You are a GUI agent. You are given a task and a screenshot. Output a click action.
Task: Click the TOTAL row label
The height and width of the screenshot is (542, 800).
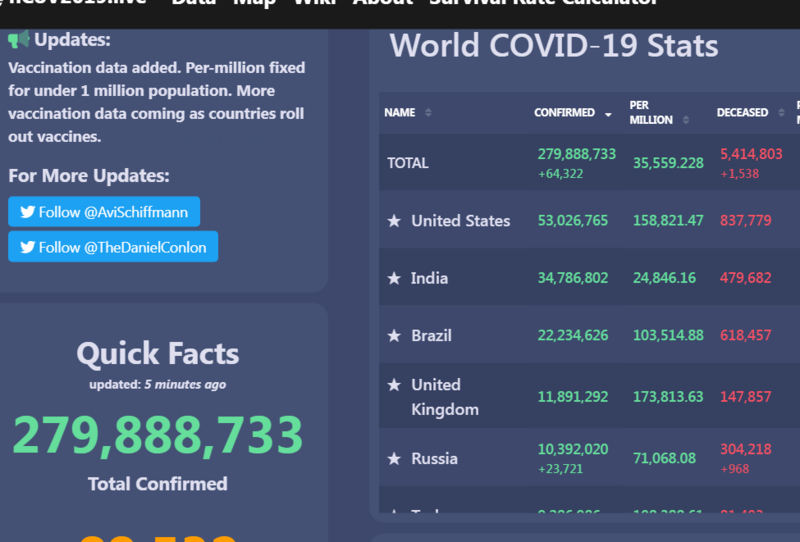pyautogui.click(x=408, y=163)
